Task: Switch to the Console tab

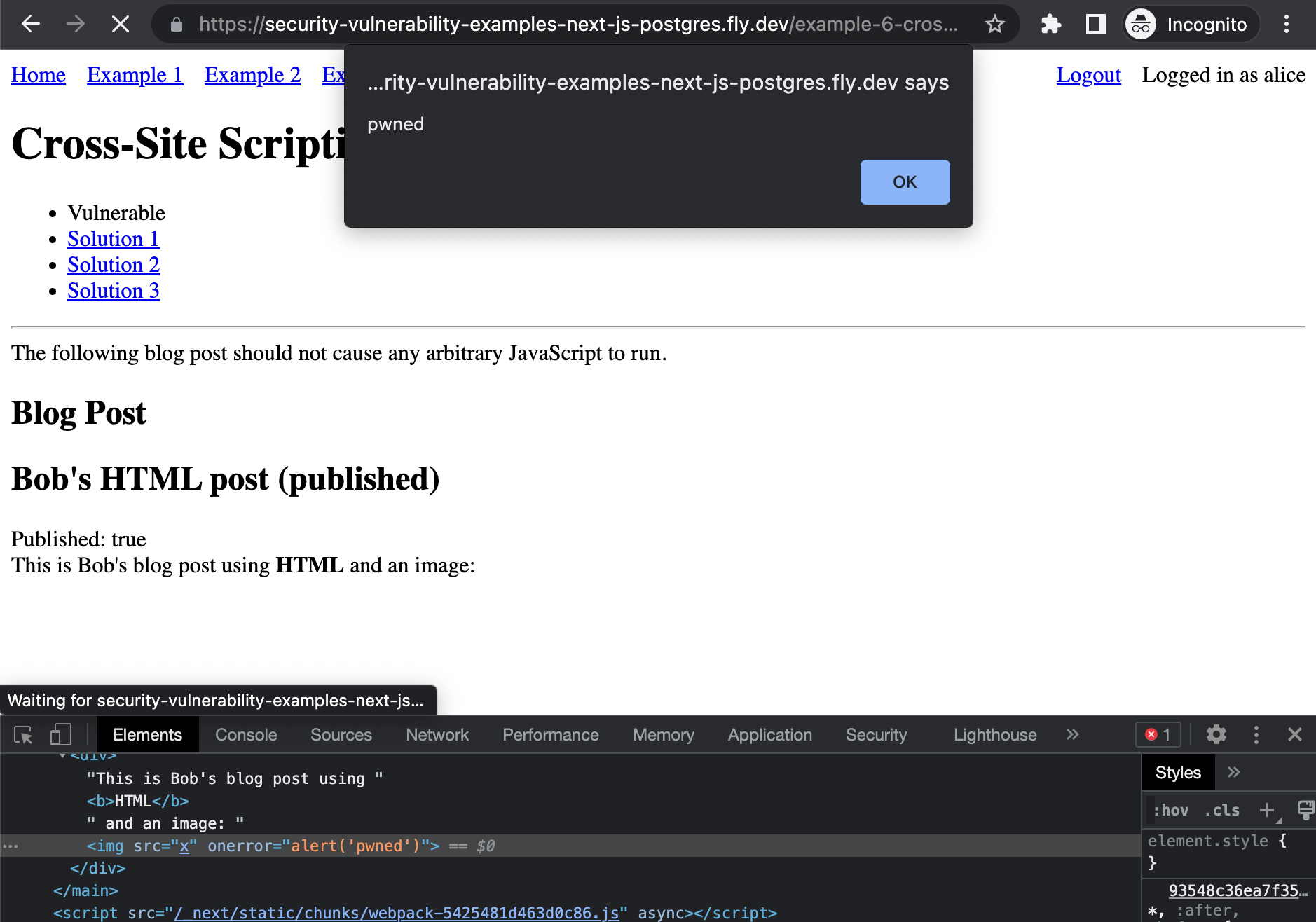Action: (246, 735)
